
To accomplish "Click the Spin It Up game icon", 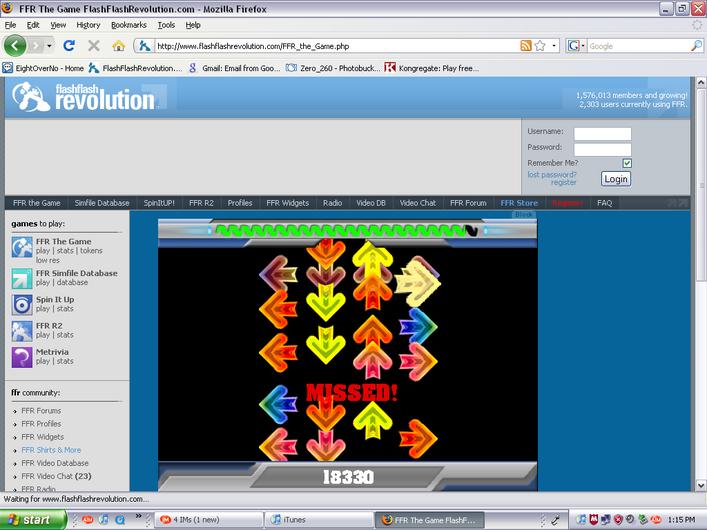I will click(x=22, y=305).
